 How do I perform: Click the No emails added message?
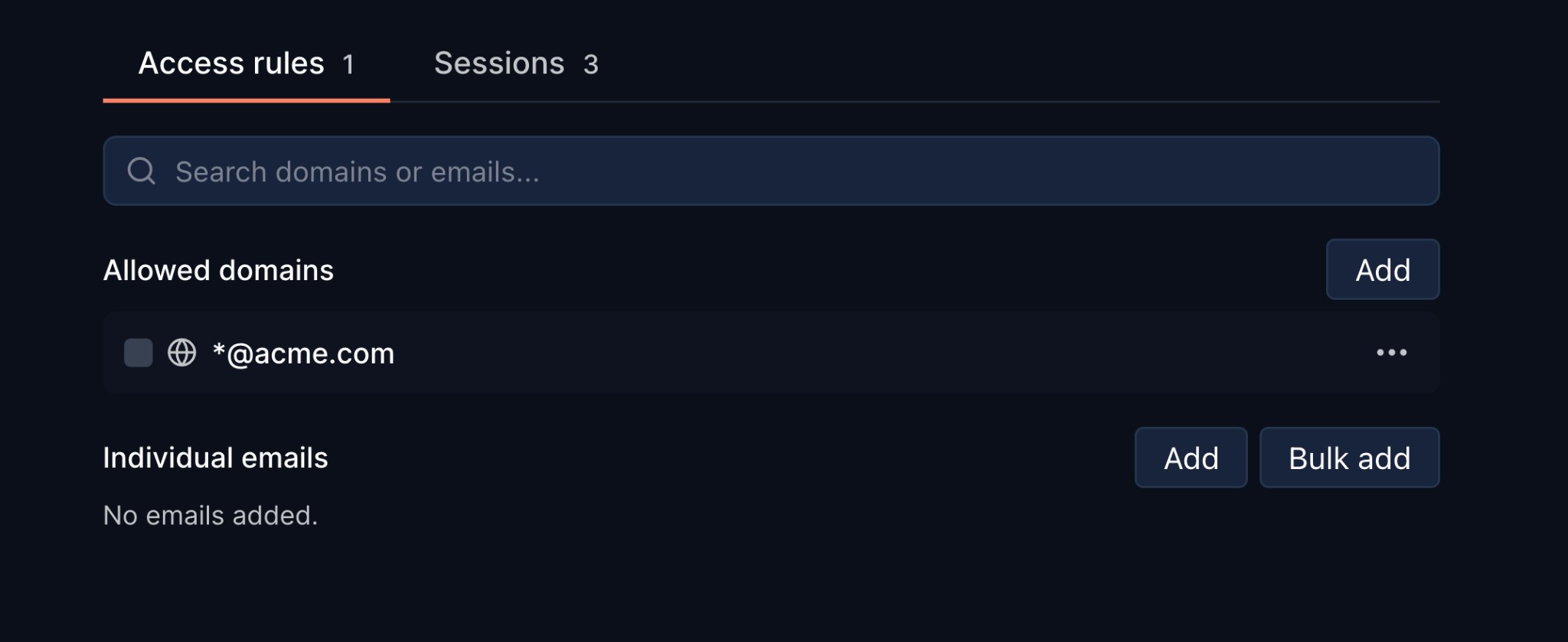click(209, 515)
